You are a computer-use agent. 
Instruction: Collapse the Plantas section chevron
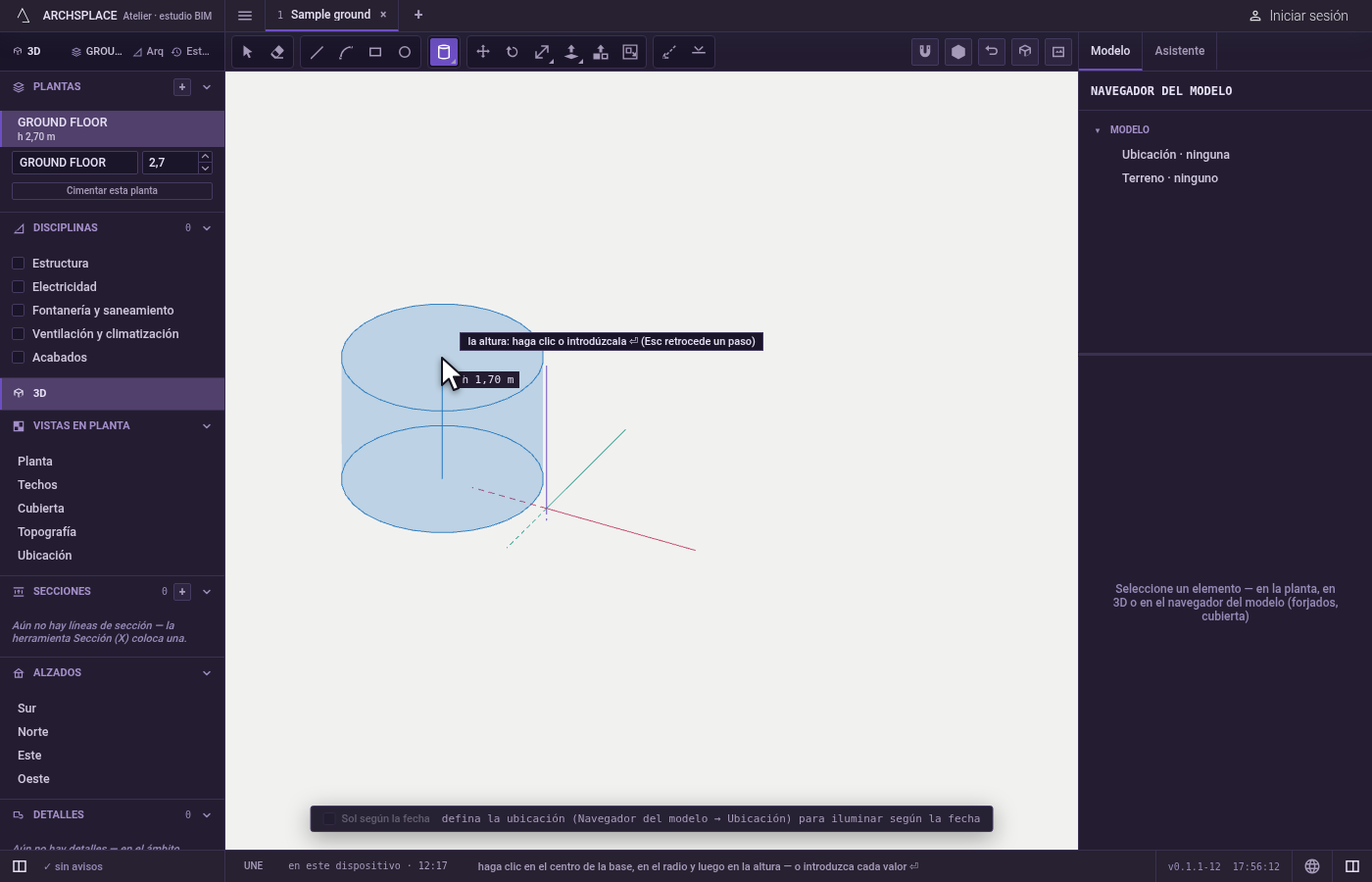pyautogui.click(x=207, y=87)
